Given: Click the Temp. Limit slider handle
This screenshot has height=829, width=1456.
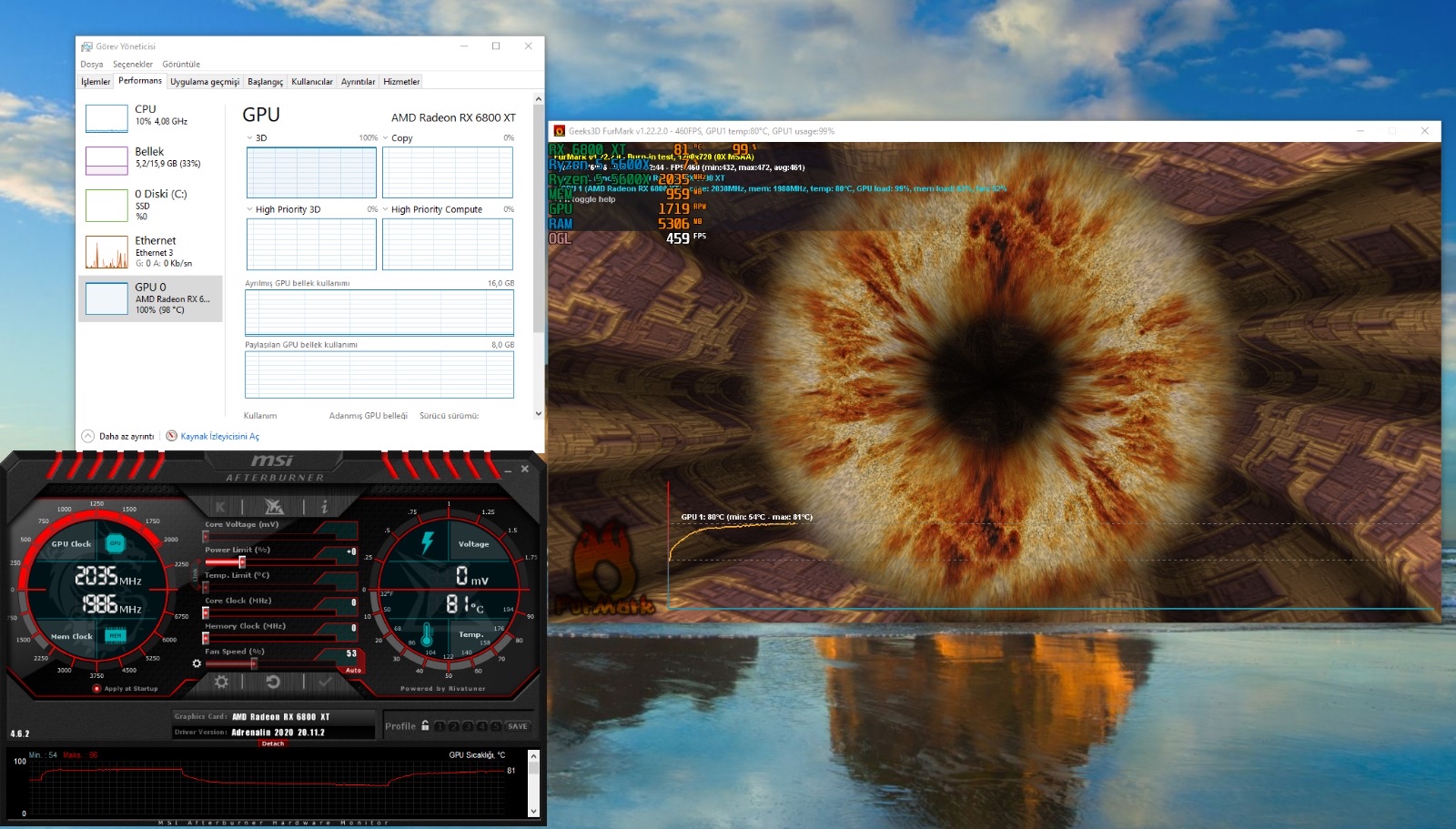Looking at the screenshot, I should coord(206,588).
